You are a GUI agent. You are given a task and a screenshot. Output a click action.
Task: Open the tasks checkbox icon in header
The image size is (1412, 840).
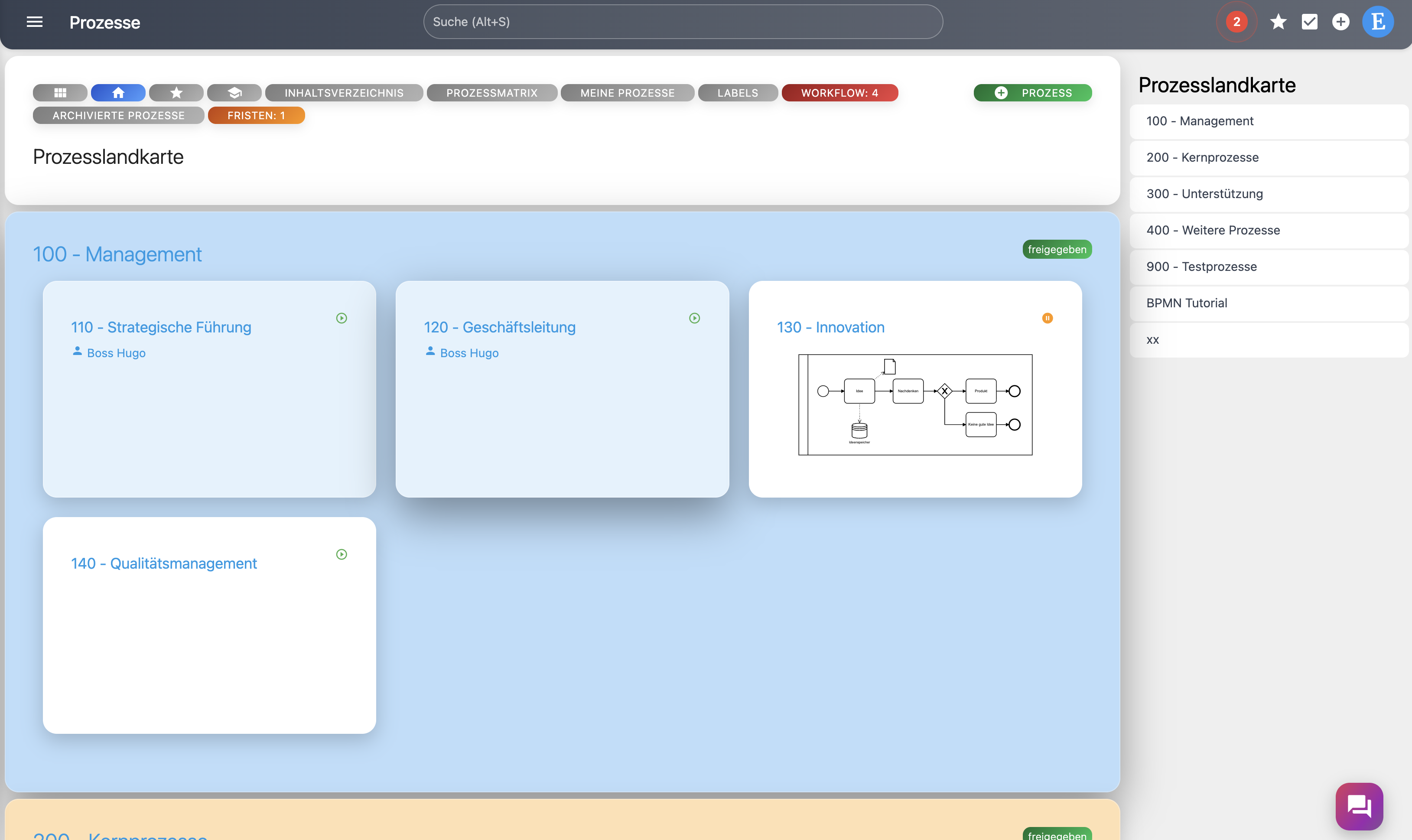(1309, 22)
